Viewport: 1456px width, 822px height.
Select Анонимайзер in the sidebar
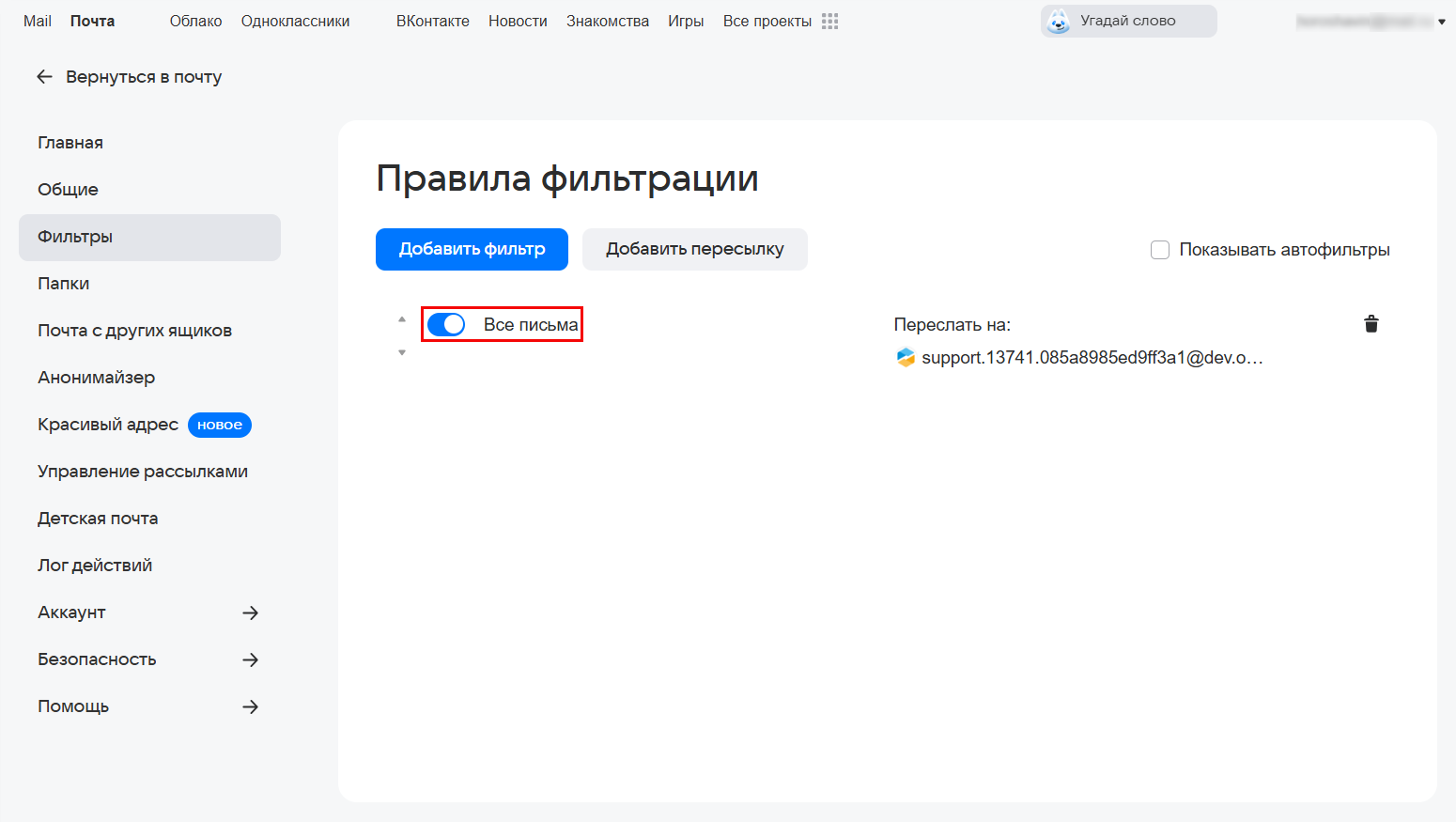[96, 378]
